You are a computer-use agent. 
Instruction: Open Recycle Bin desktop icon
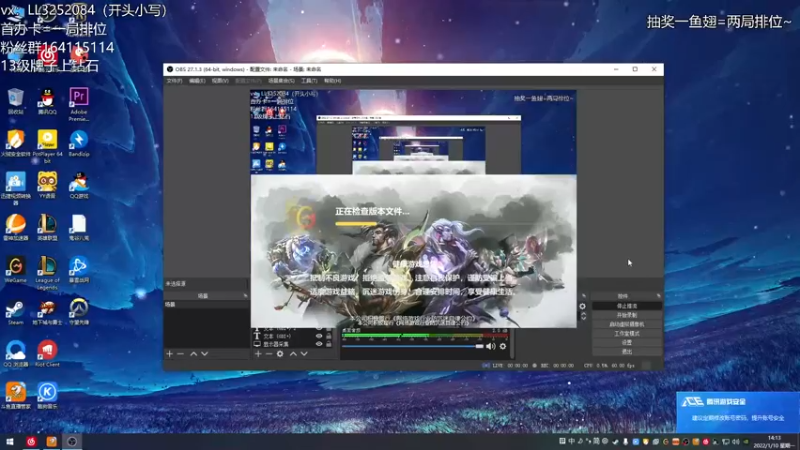coord(16,101)
